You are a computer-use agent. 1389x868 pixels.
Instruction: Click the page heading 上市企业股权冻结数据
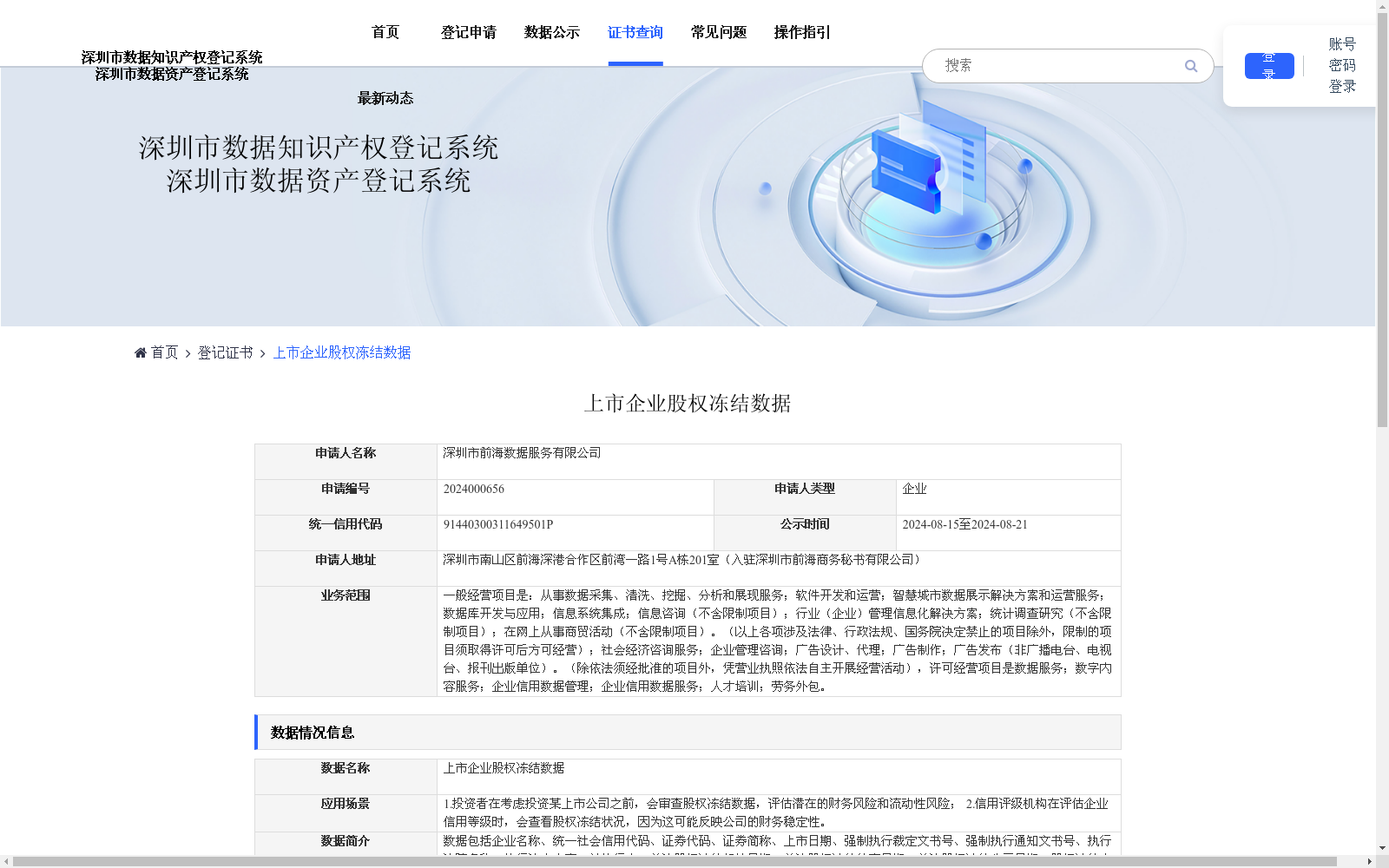tap(688, 404)
